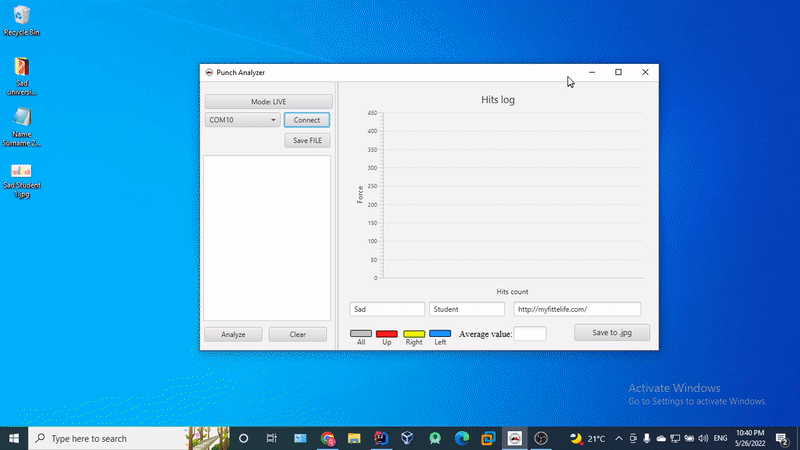Click the Average value field
This screenshot has height=450, width=800.
[x=530, y=334]
